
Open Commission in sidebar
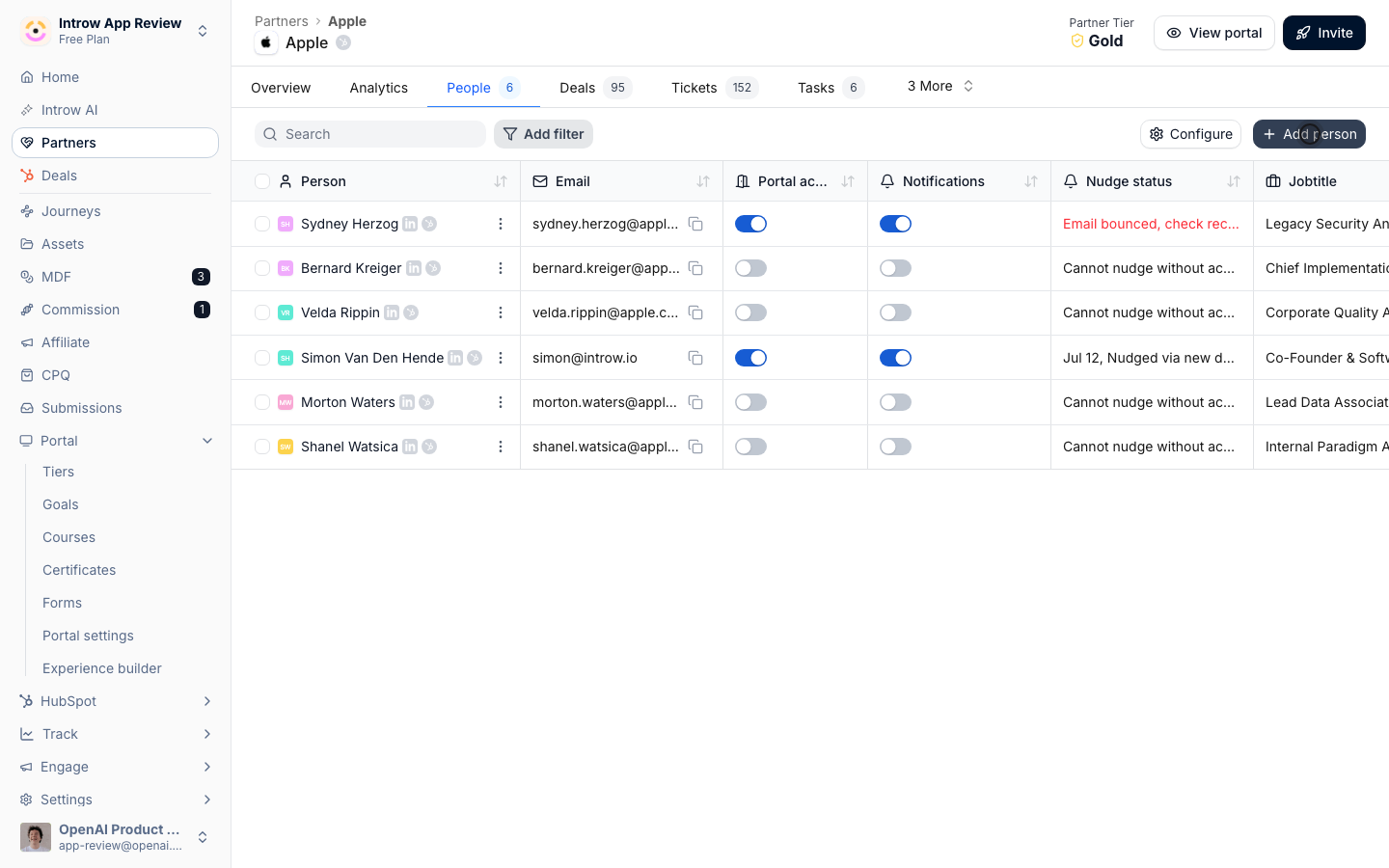point(116,310)
